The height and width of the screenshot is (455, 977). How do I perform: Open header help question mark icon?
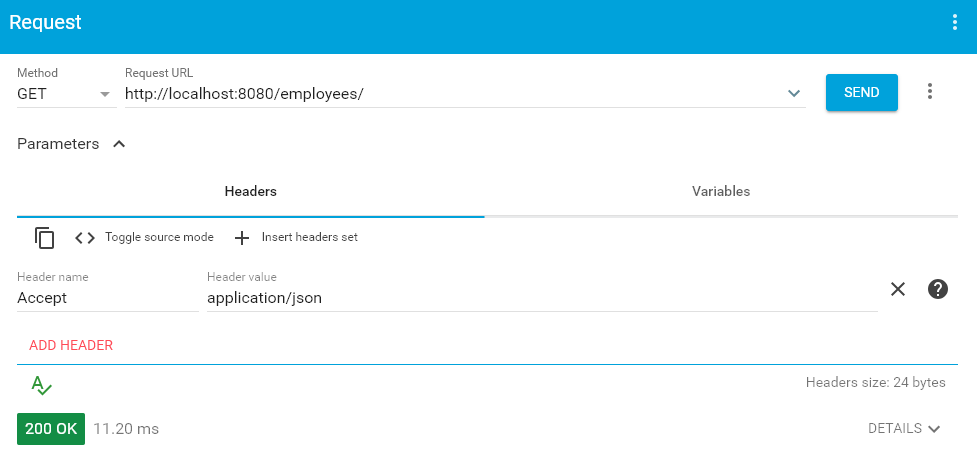click(x=938, y=289)
